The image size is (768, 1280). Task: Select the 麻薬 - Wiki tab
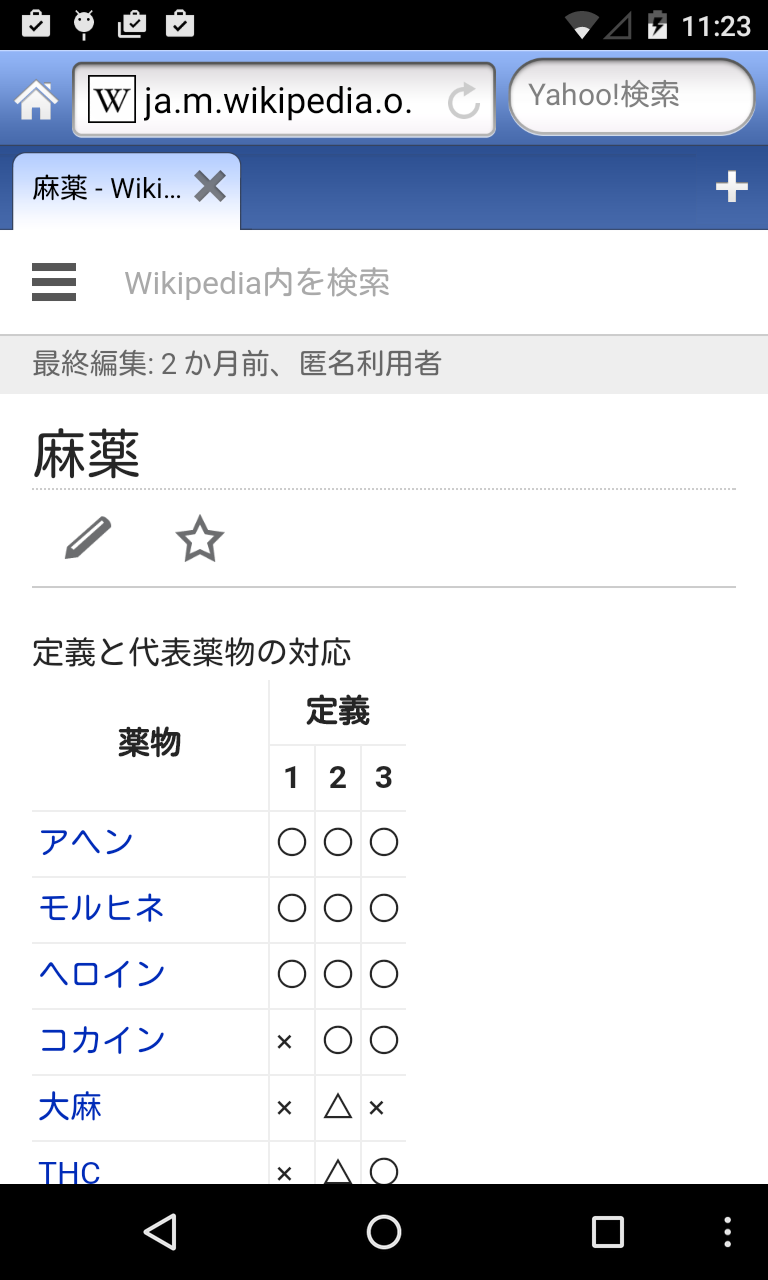point(108,189)
